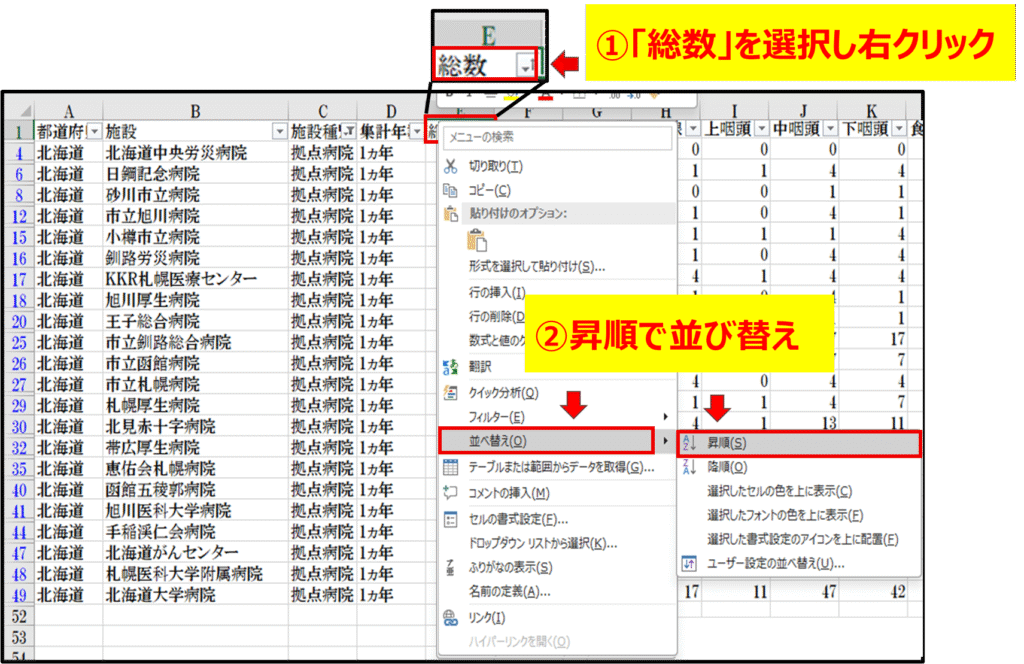Click the ascending sort A-Z icon
The width and height of the screenshot is (1024, 664).
tap(689, 442)
